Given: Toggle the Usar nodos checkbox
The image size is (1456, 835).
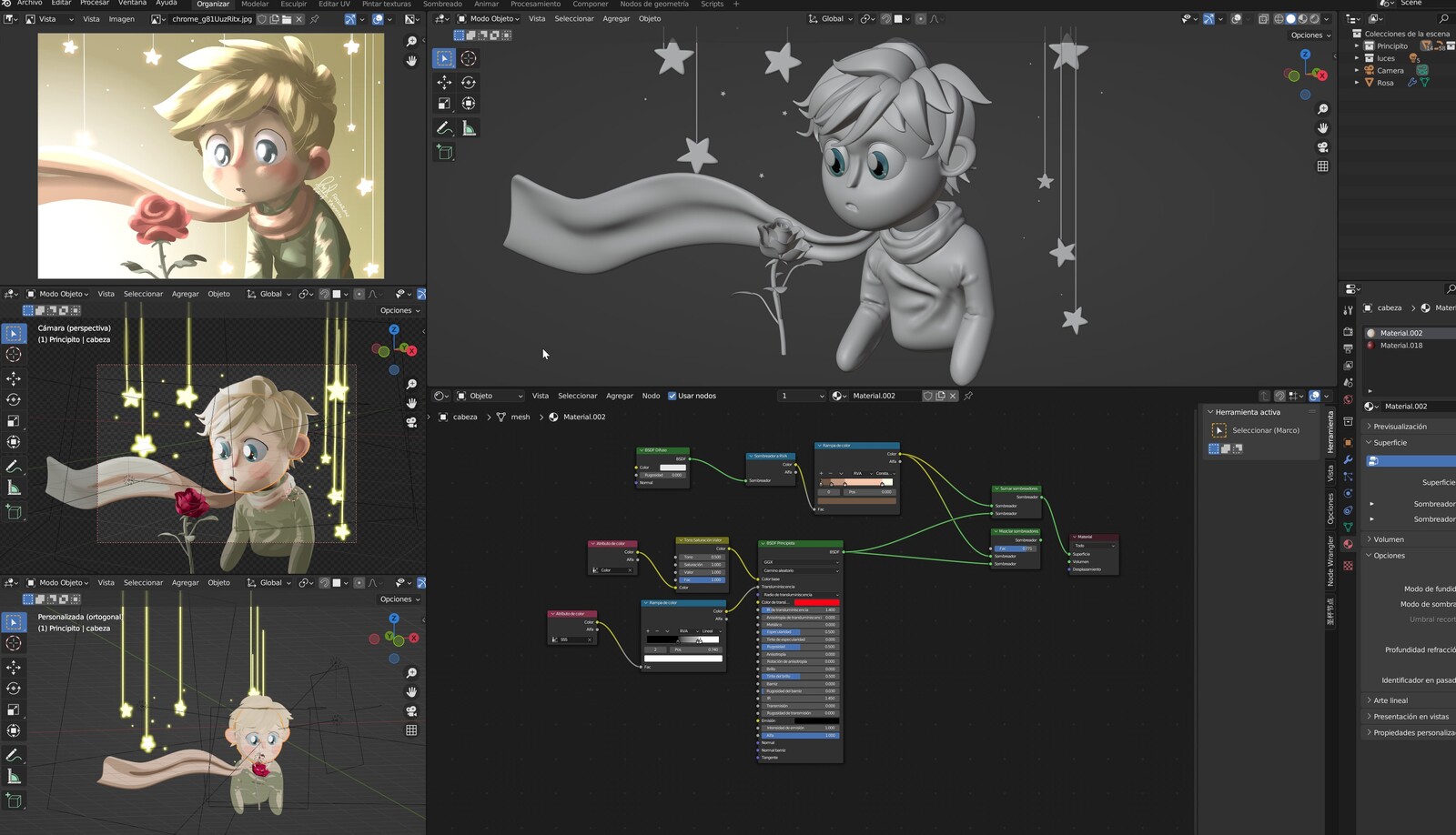Looking at the screenshot, I should pos(672,396).
